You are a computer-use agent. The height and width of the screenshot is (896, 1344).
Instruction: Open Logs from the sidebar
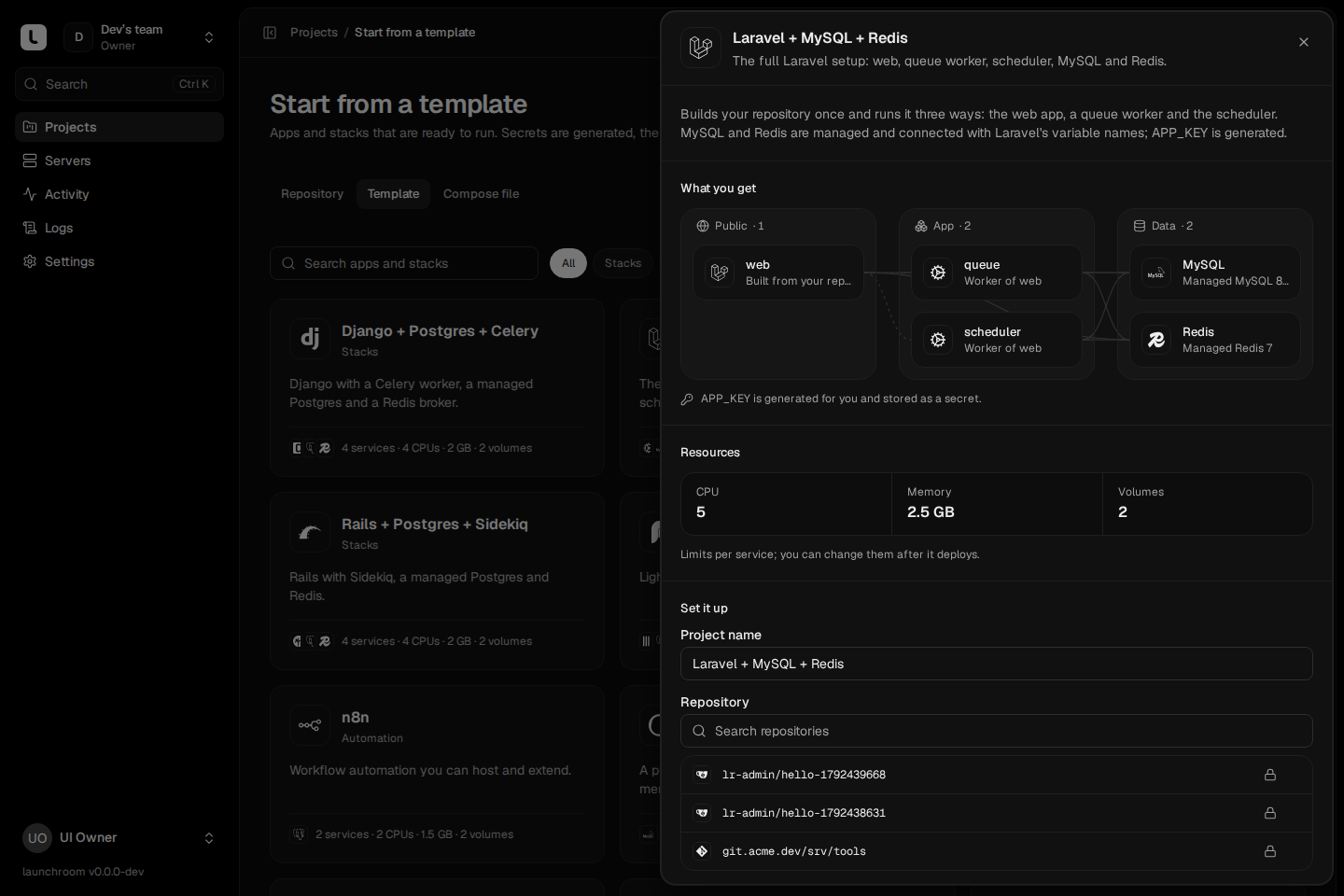tap(119, 228)
